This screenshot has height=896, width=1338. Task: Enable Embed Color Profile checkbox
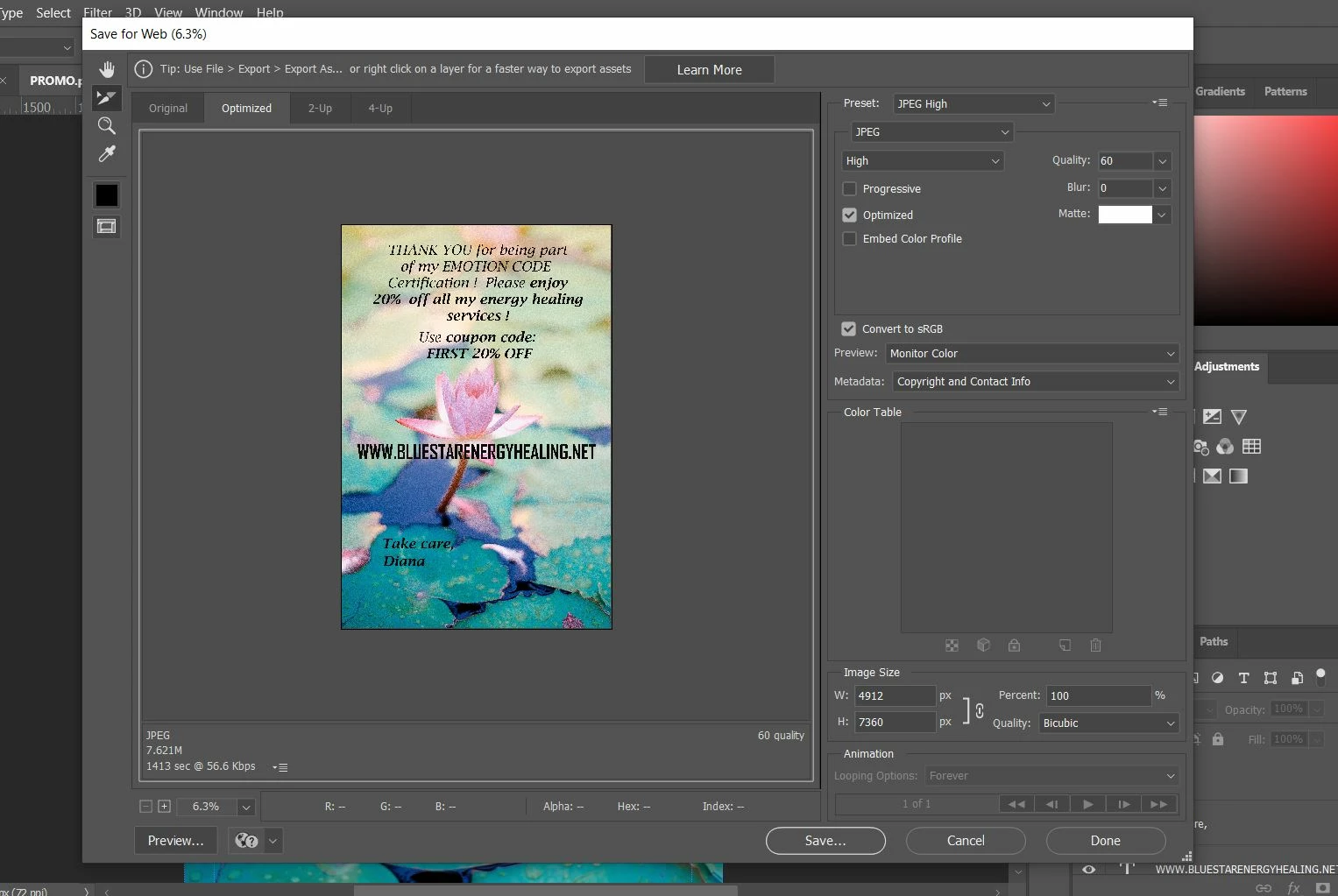849,238
